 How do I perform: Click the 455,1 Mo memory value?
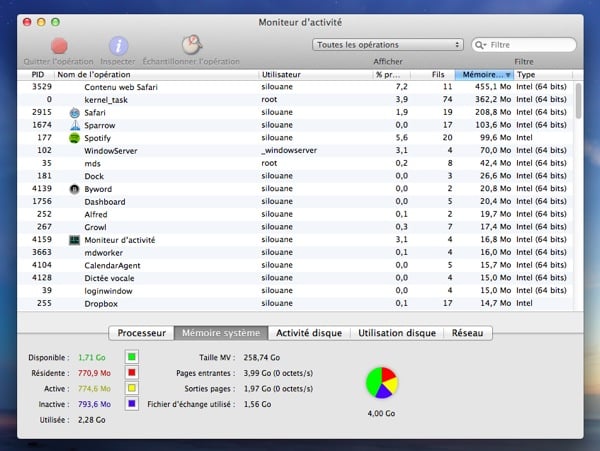point(493,87)
